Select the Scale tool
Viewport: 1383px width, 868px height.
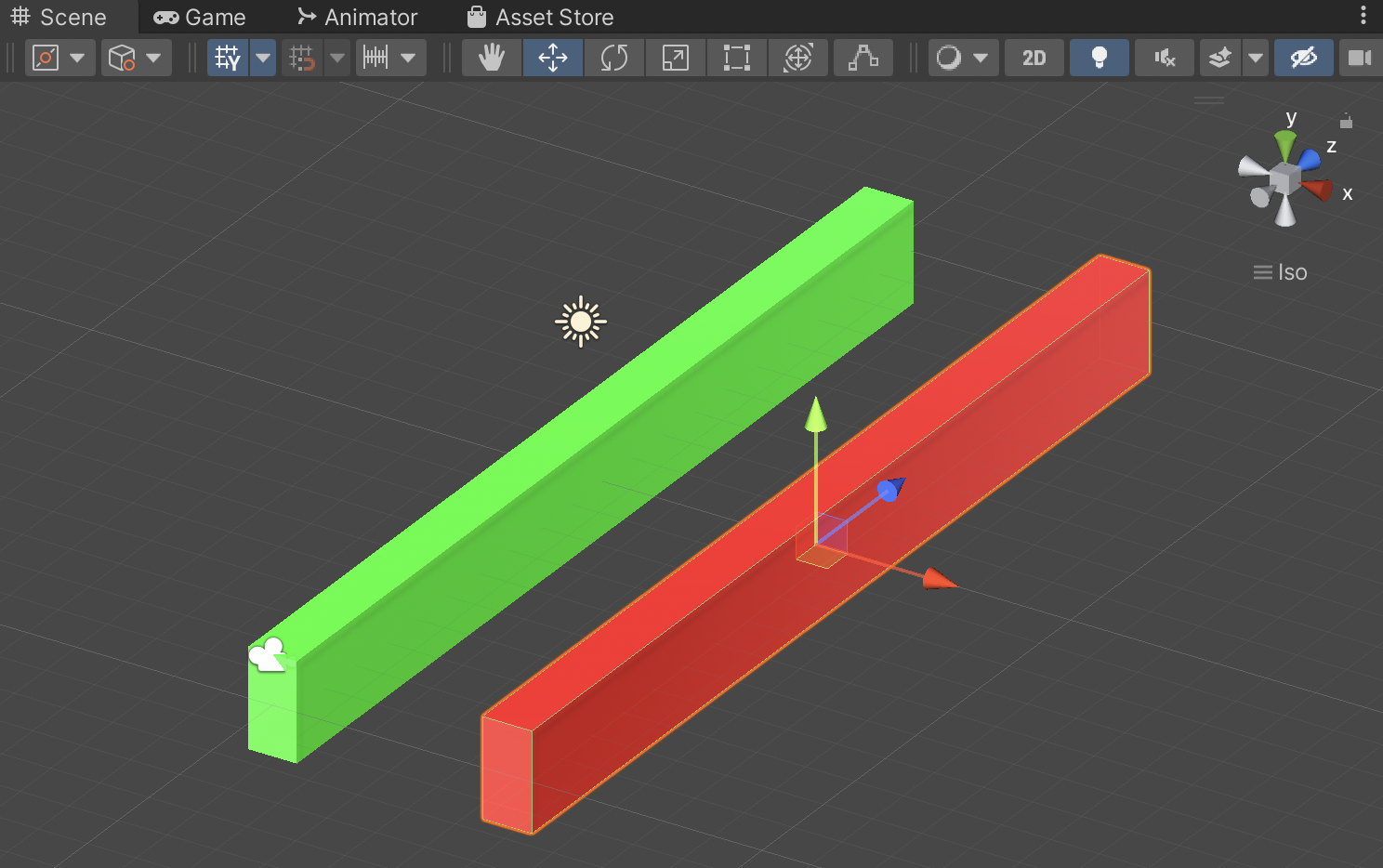676,58
